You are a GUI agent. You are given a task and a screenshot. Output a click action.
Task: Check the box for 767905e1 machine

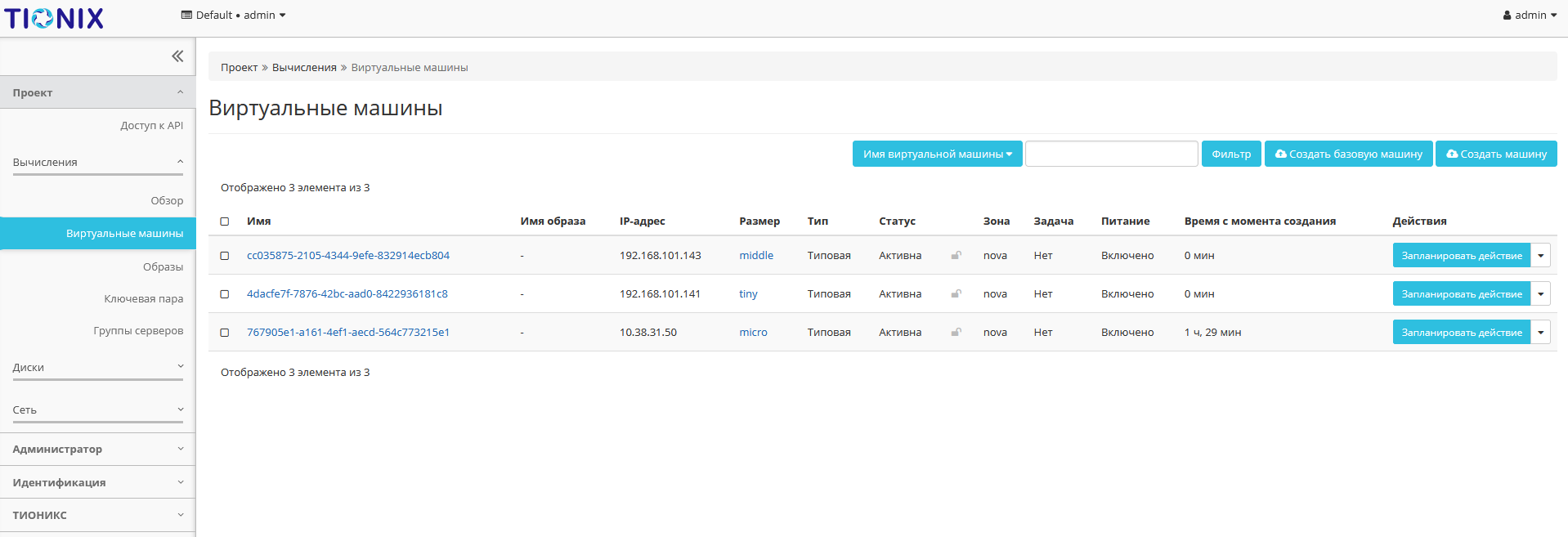[225, 333]
